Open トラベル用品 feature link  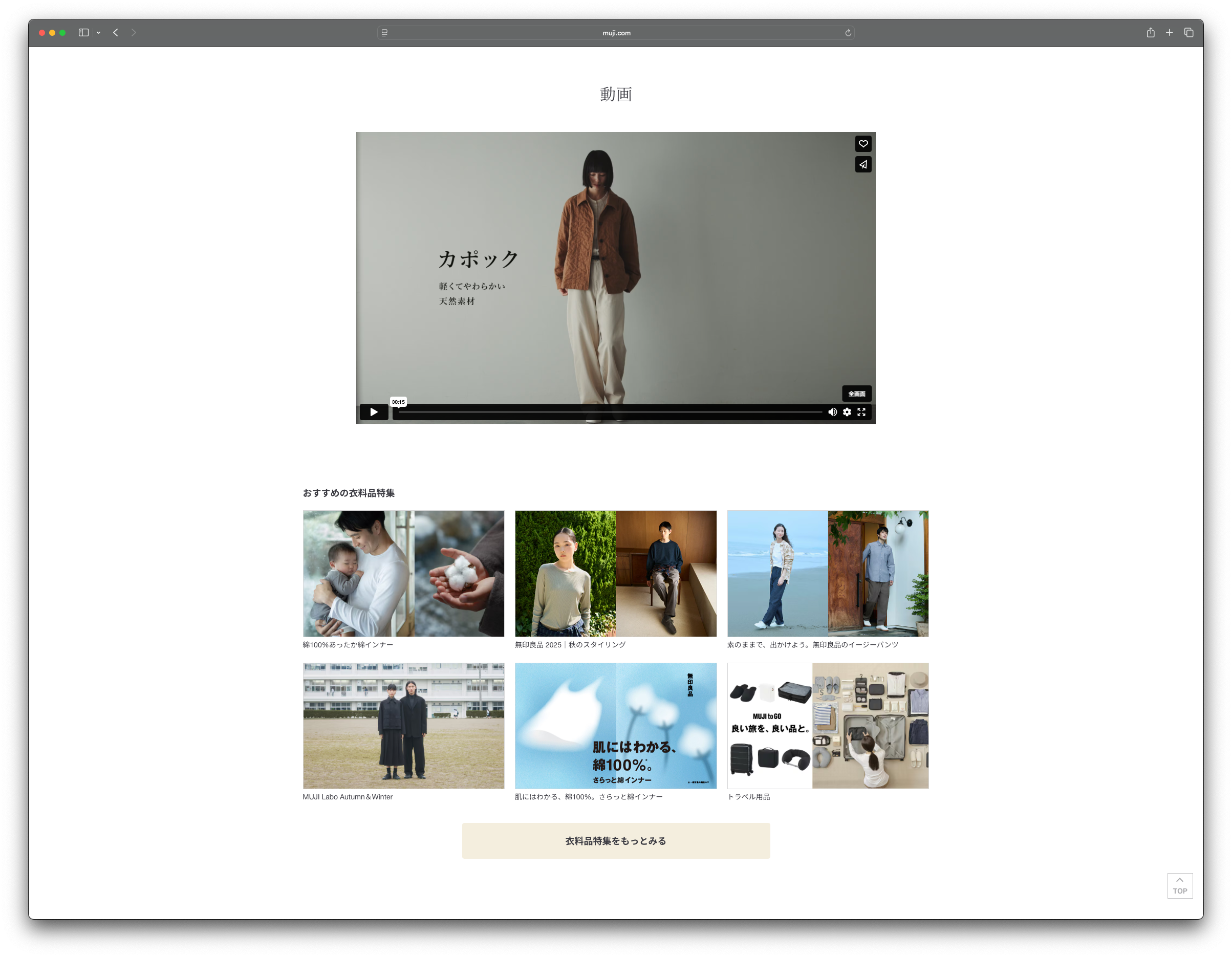748,797
